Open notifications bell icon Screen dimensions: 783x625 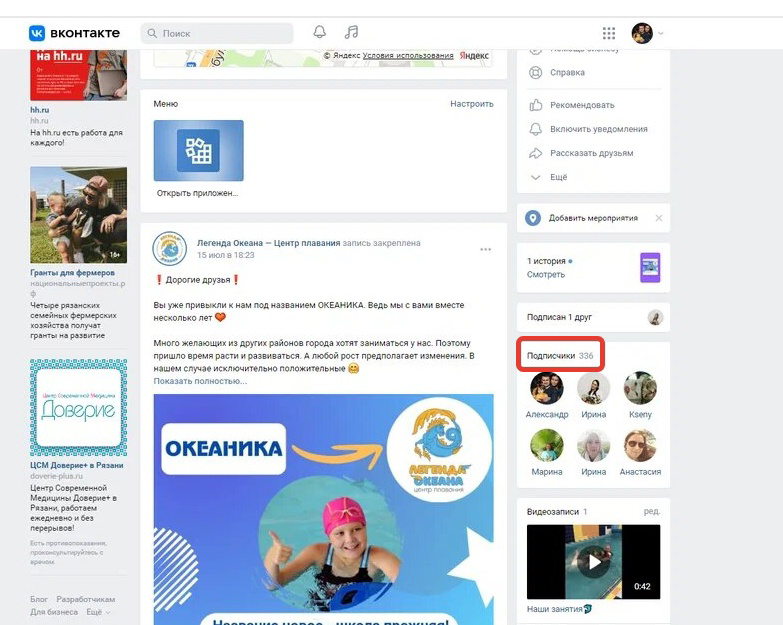pos(320,32)
